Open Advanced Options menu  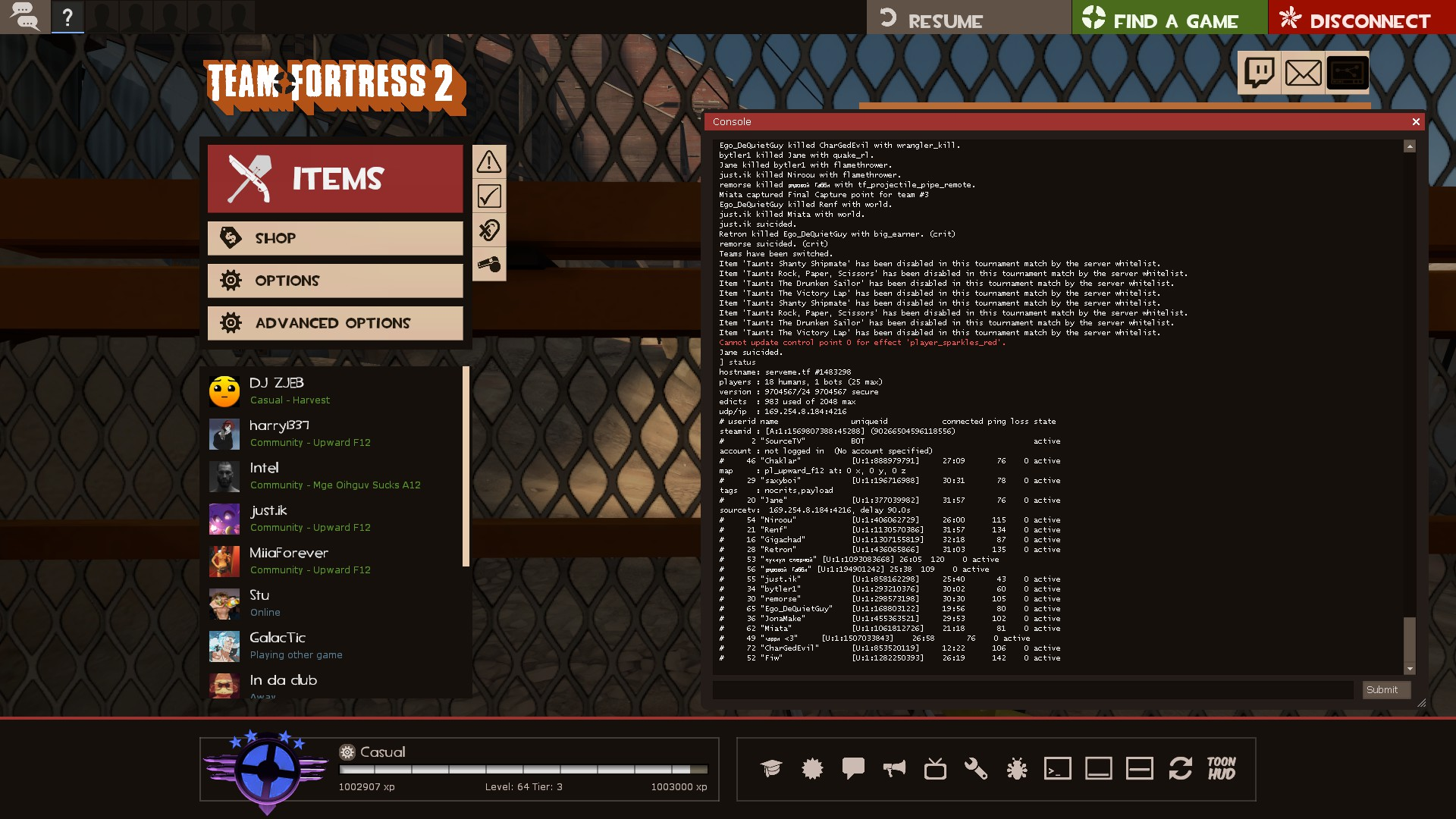[335, 323]
